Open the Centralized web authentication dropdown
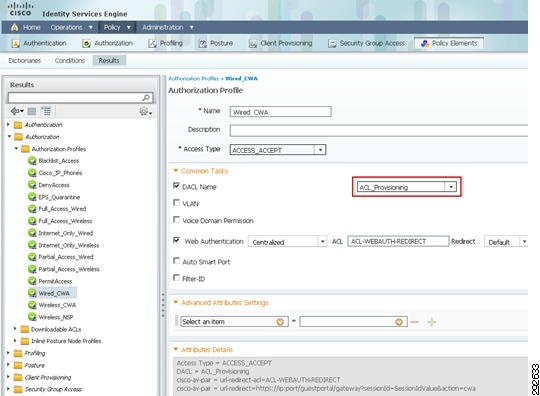540x396 pixels. click(322, 241)
